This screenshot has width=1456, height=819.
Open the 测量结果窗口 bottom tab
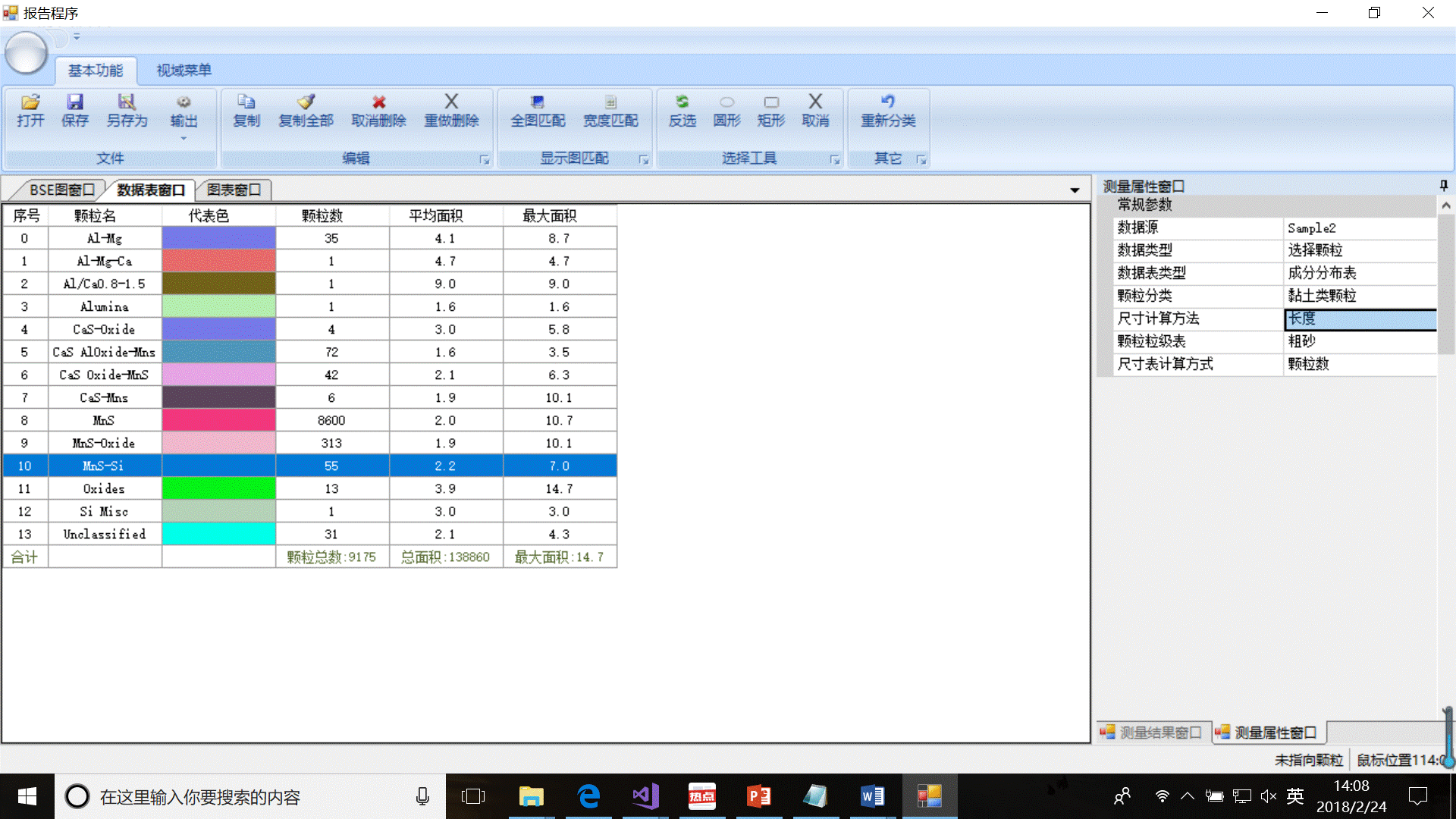[1153, 733]
